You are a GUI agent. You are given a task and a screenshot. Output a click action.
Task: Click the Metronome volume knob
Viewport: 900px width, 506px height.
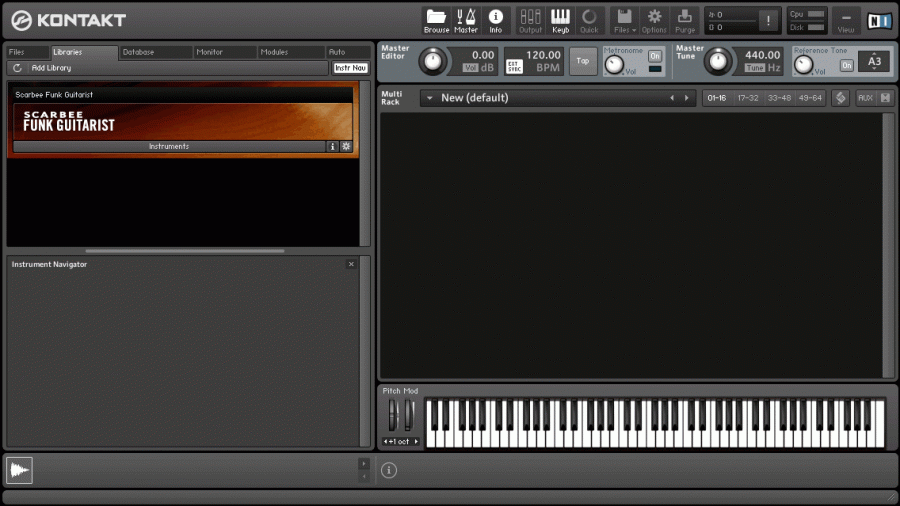tap(614, 65)
